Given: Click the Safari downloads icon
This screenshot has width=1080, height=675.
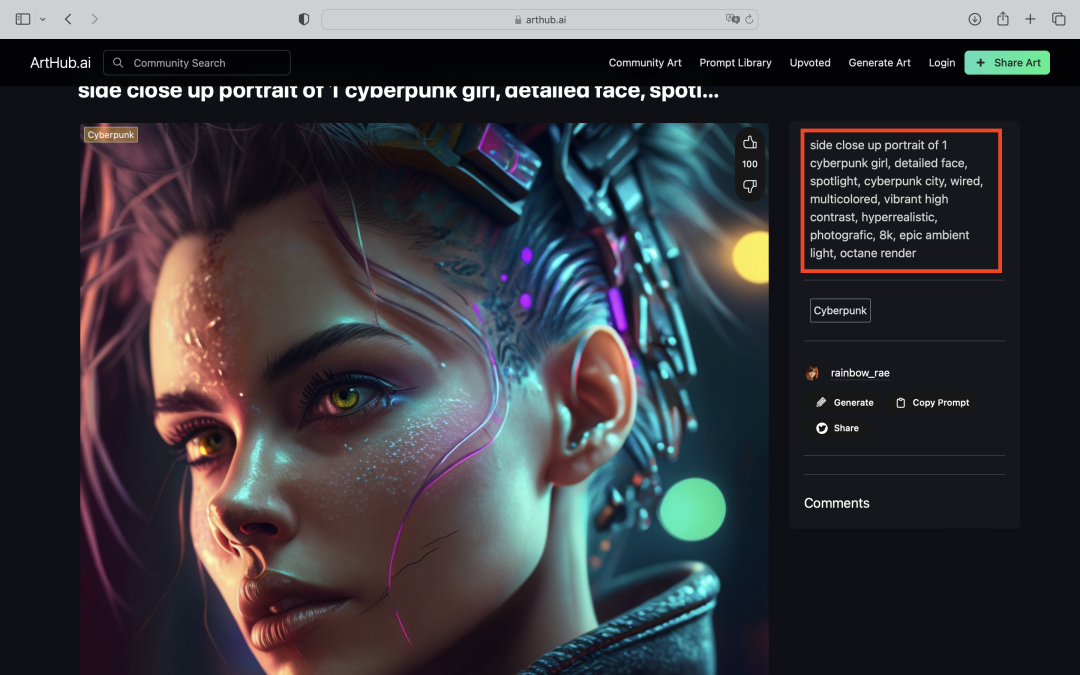Looking at the screenshot, I should click(x=975, y=19).
